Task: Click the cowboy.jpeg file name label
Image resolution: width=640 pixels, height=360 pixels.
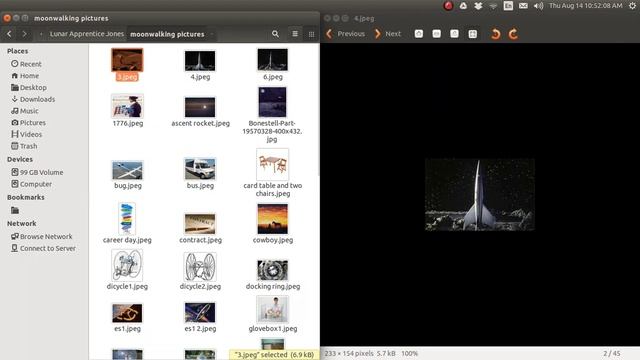Action: coord(273,240)
